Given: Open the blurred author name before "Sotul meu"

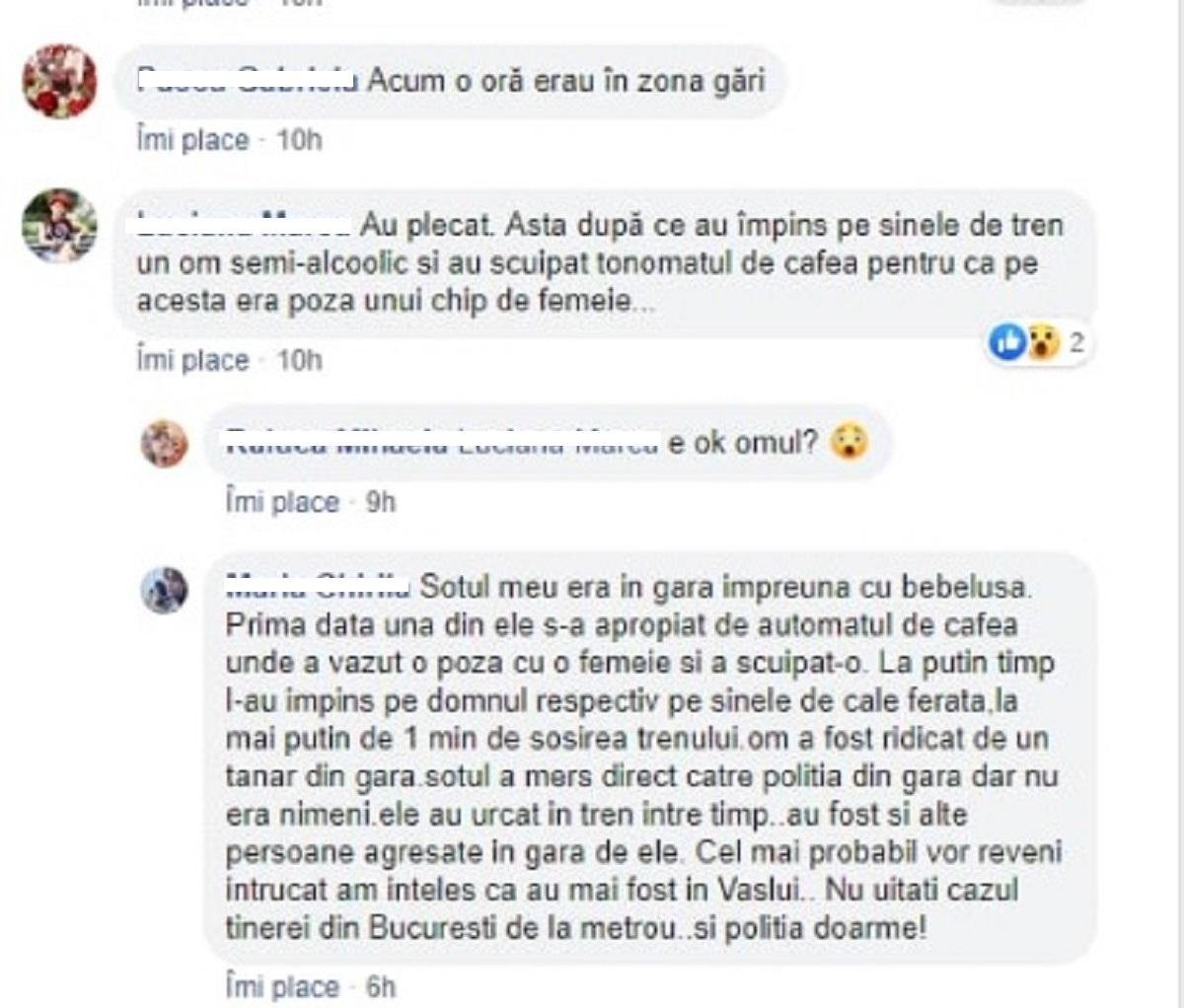Looking at the screenshot, I should point(317,586).
